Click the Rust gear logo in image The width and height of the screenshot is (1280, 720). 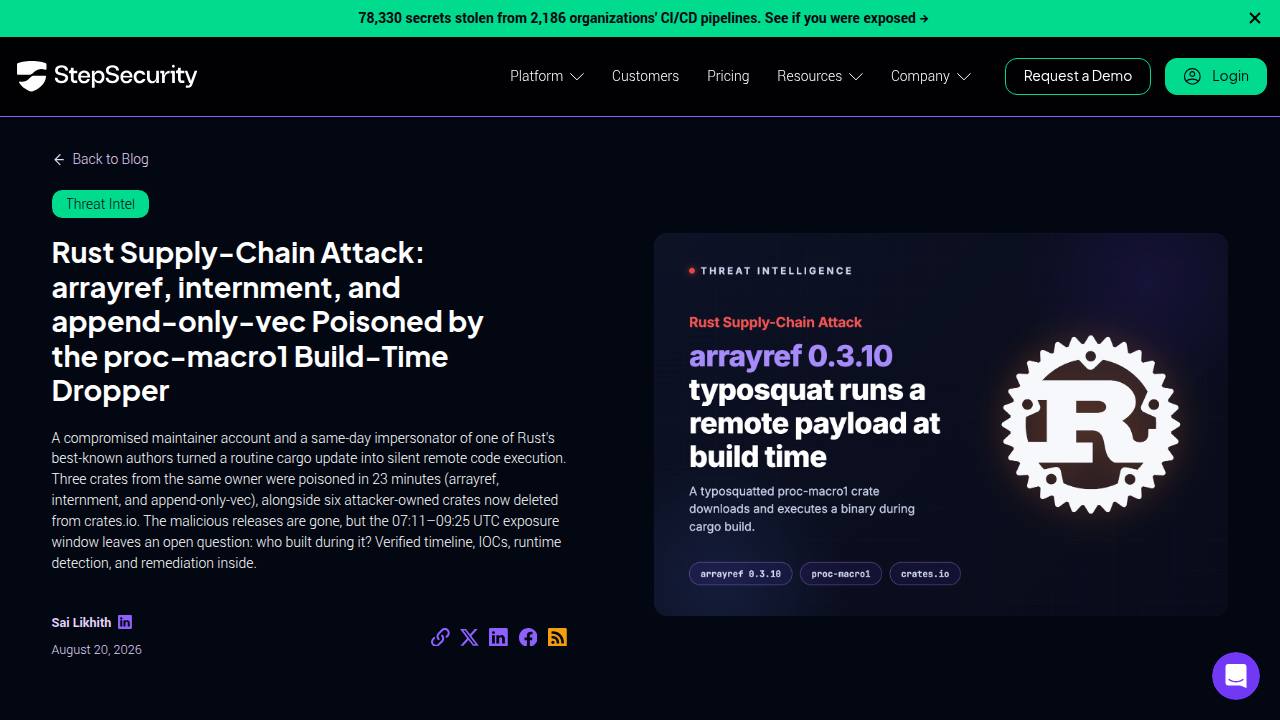click(x=1091, y=424)
